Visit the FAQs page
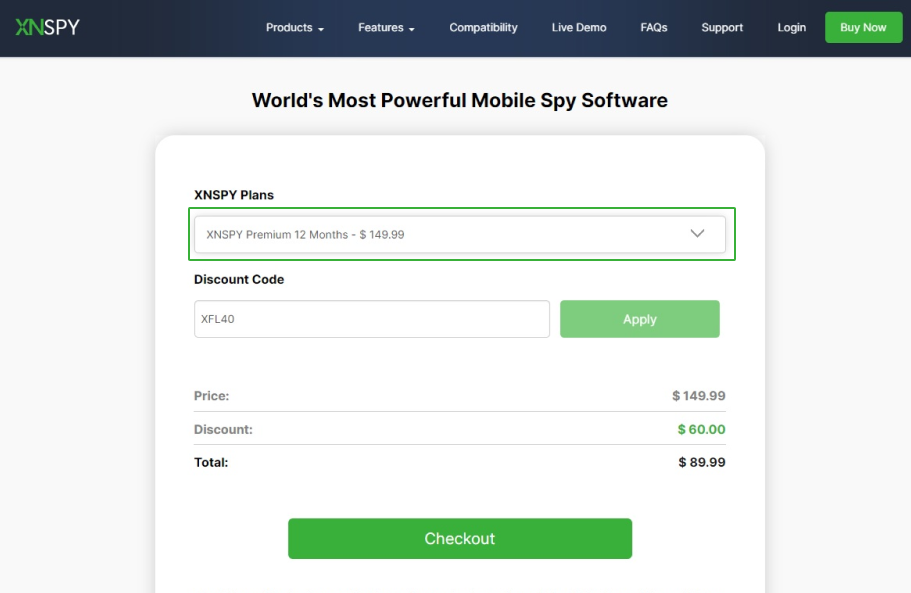 click(654, 28)
